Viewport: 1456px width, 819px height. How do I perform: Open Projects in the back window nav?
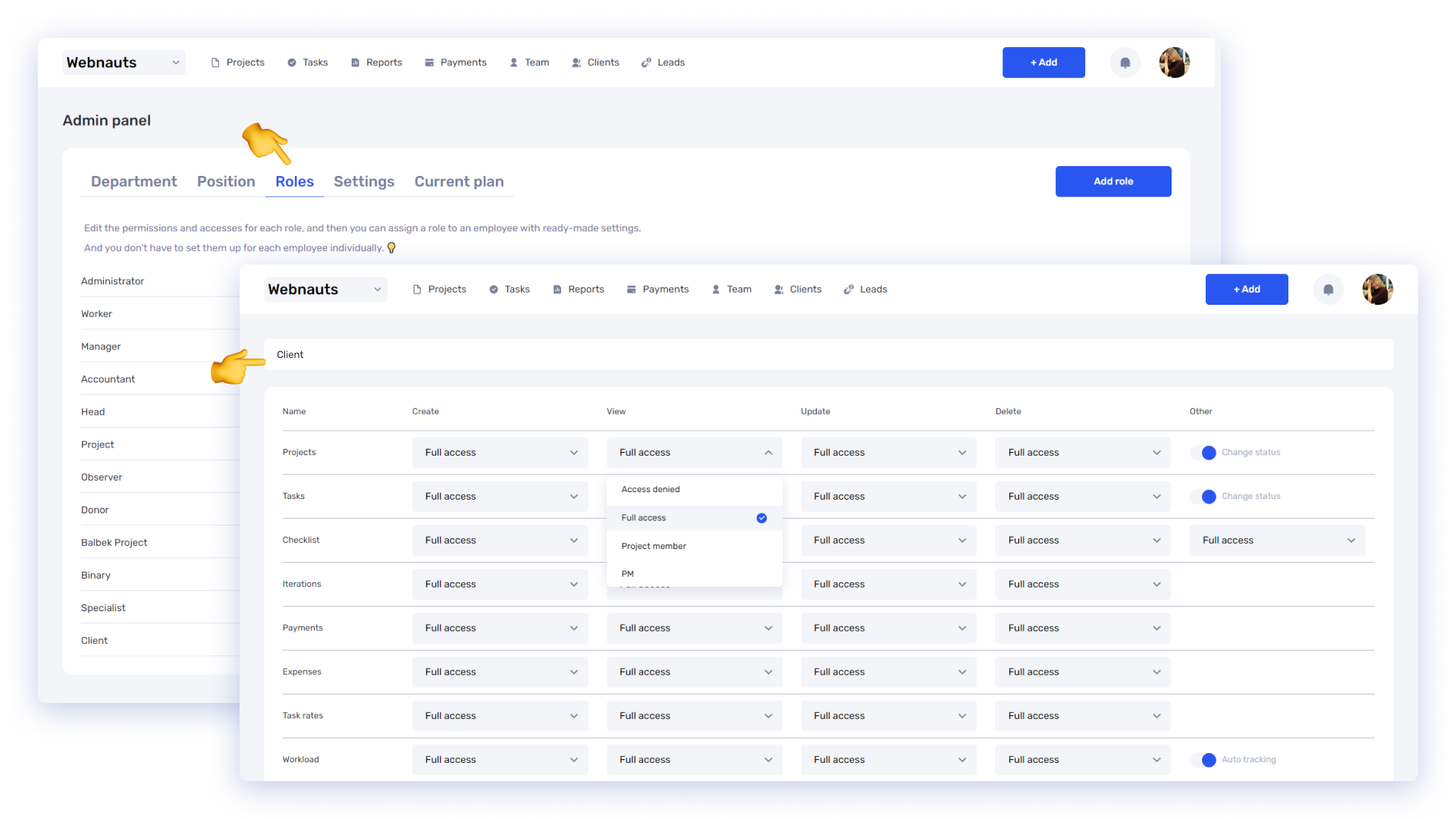(237, 62)
